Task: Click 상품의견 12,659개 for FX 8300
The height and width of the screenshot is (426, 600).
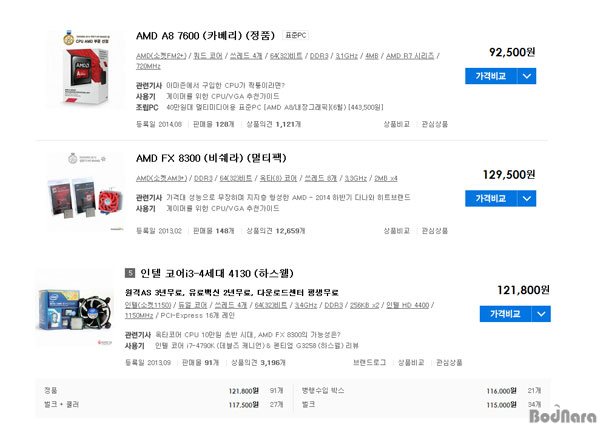Action: coord(276,231)
